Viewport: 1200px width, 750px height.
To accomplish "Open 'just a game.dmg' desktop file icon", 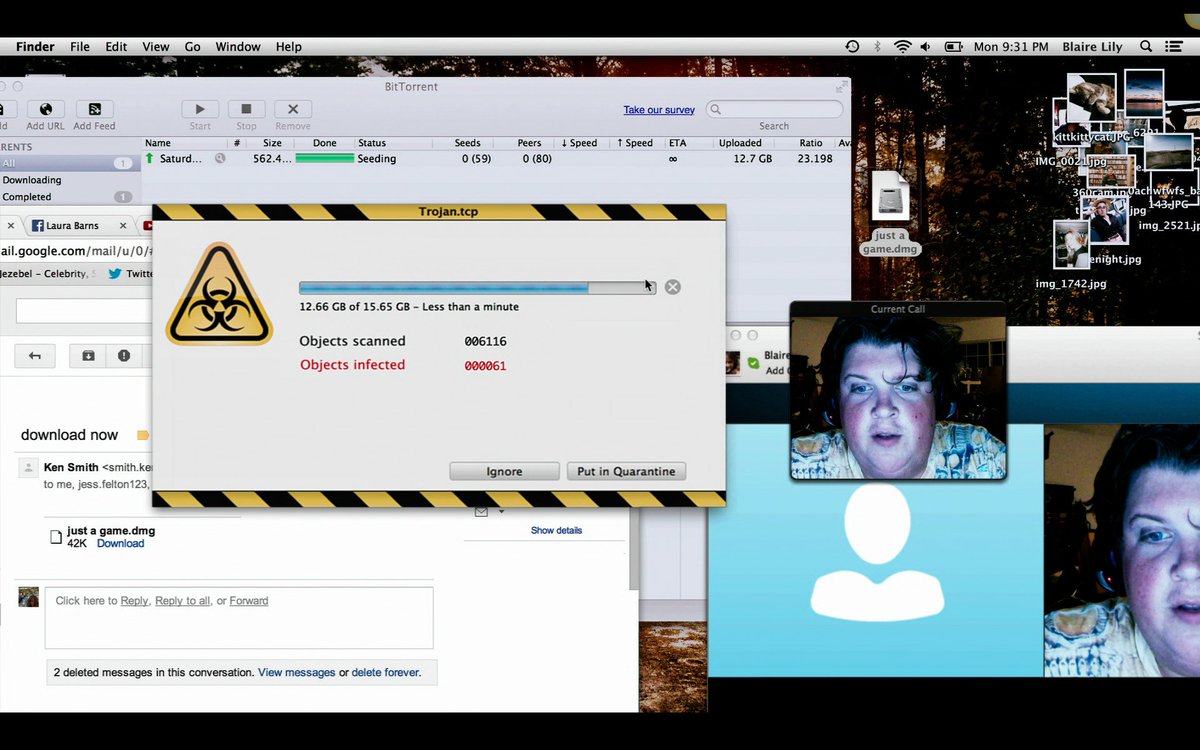I will coord(890,197).
